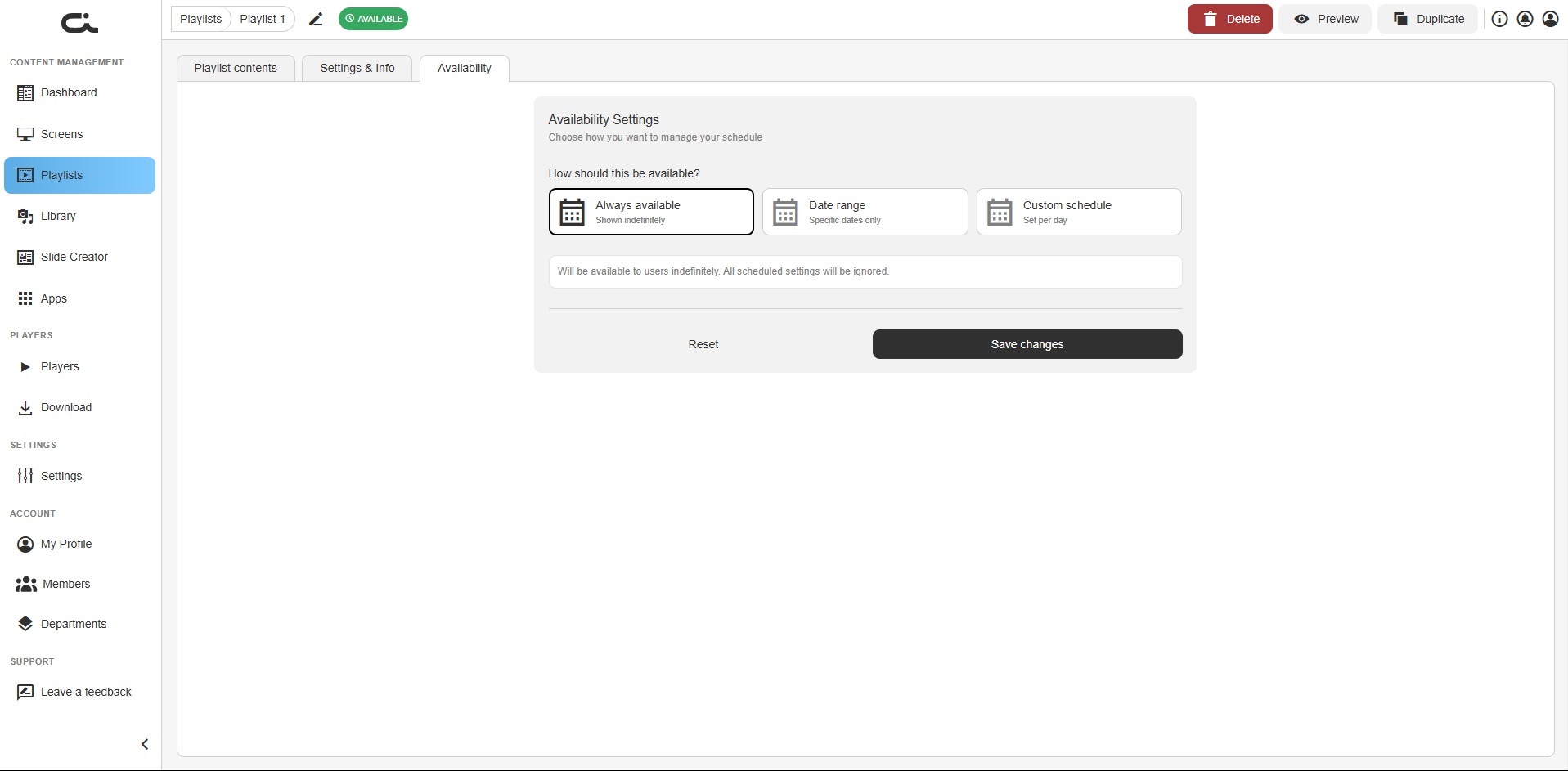
Task: Click the Availability Settings heading
Action: pyautogui.click(x=604, y=119)
